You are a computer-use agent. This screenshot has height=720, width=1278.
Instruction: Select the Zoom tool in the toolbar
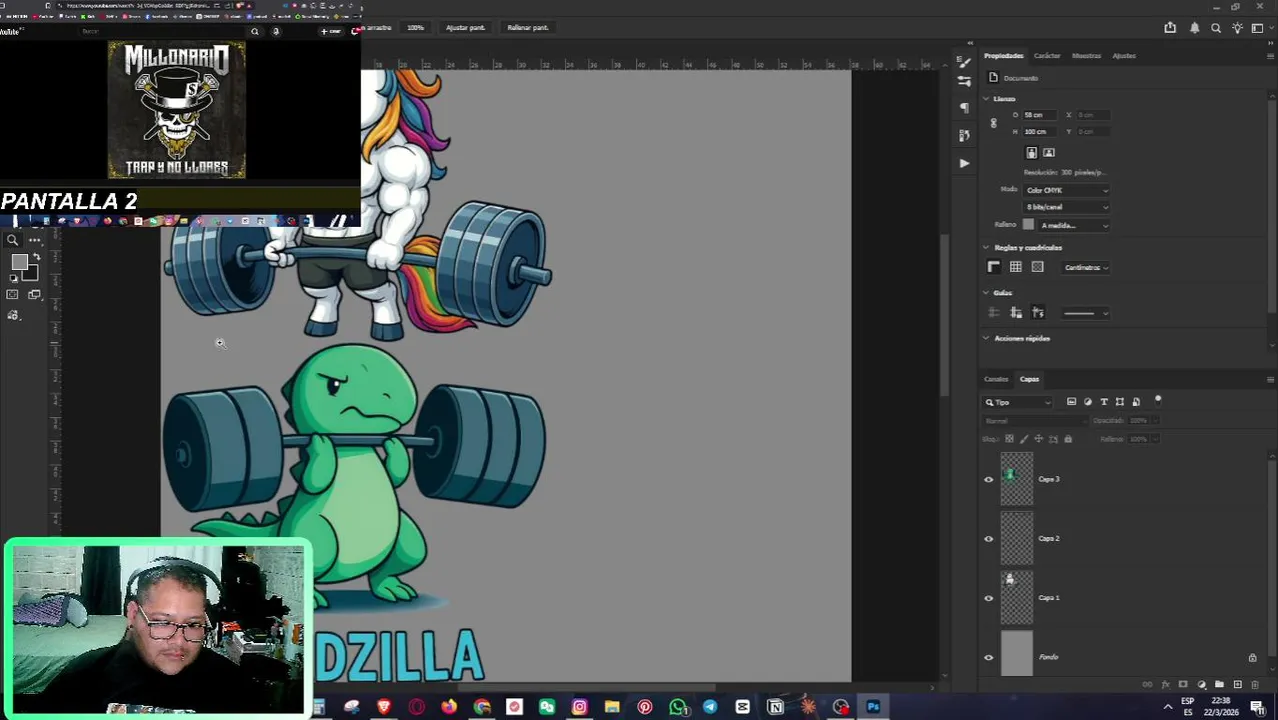13,240
